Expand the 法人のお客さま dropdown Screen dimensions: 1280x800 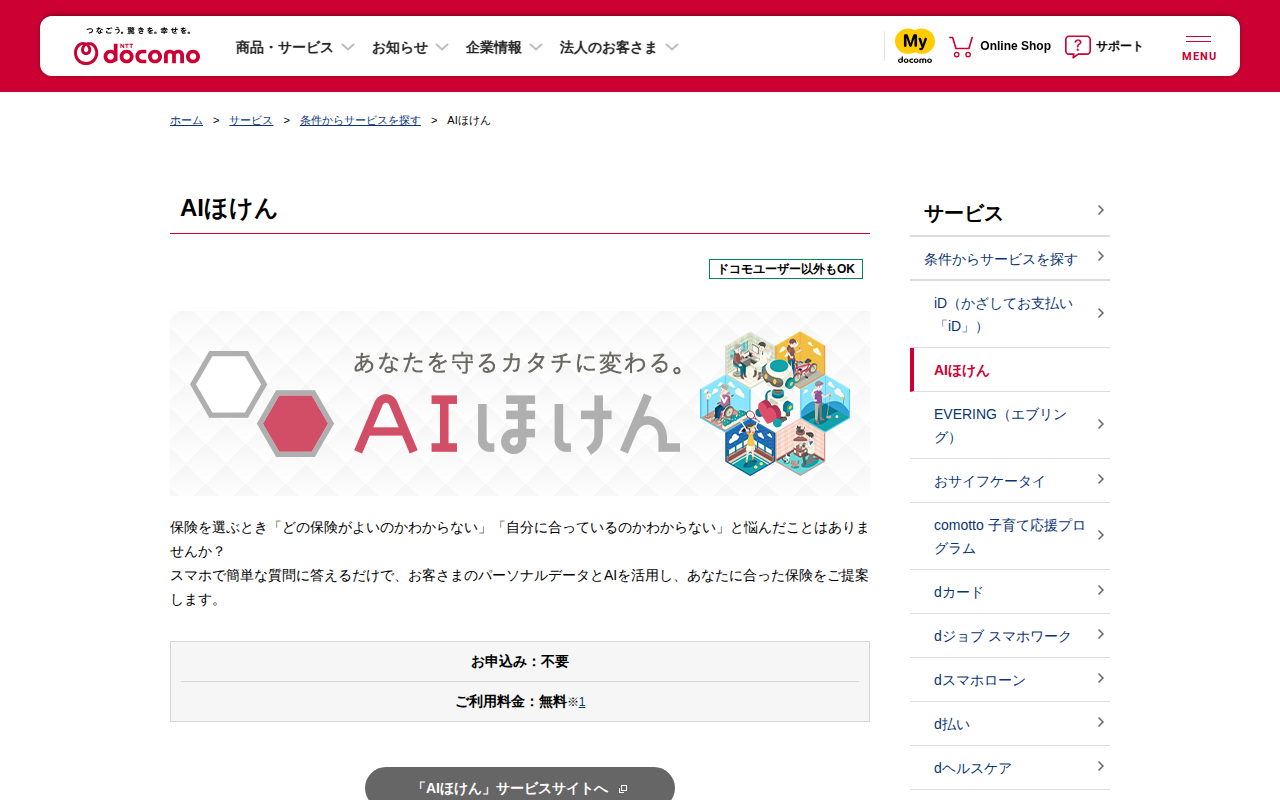click(x=672, y=47)
